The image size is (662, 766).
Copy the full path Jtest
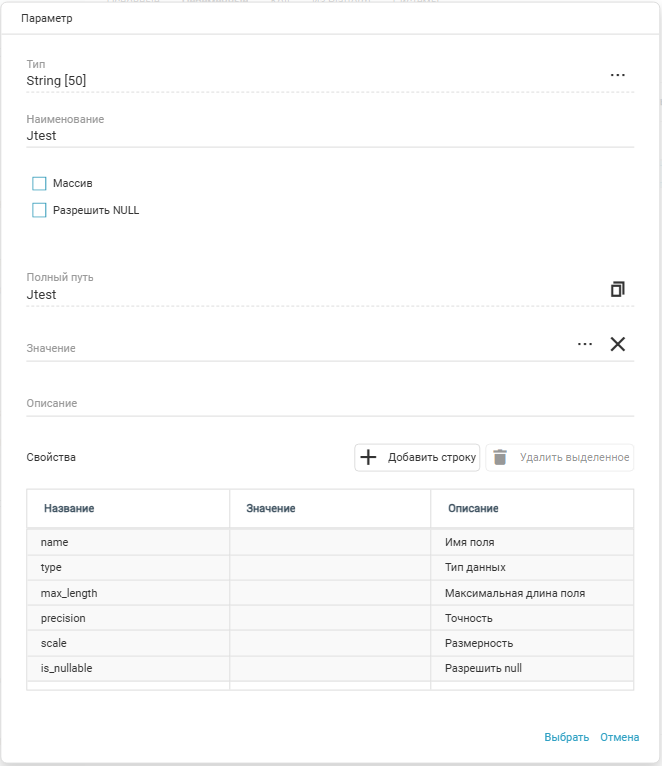617,289
